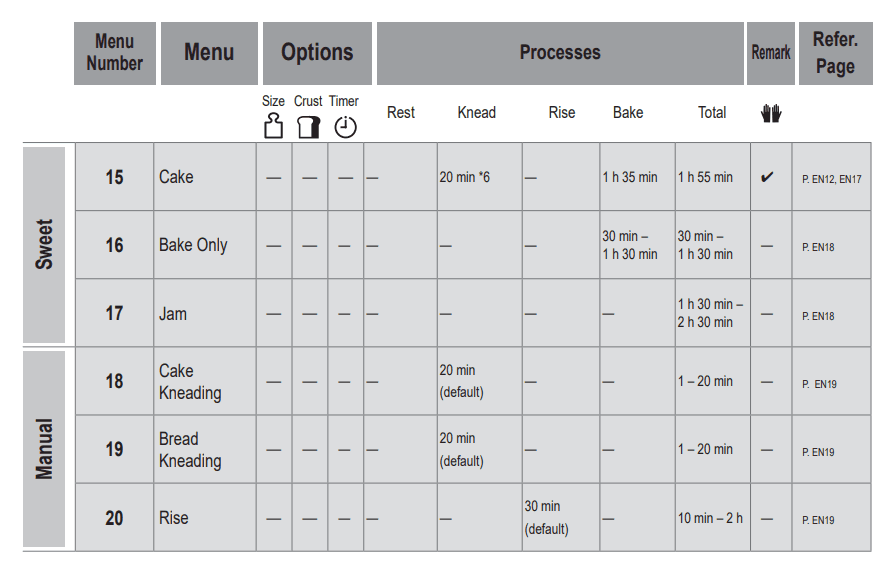879x562 pixels.
Task: Click the 1 h 35 min bake time
Action: 630,177
